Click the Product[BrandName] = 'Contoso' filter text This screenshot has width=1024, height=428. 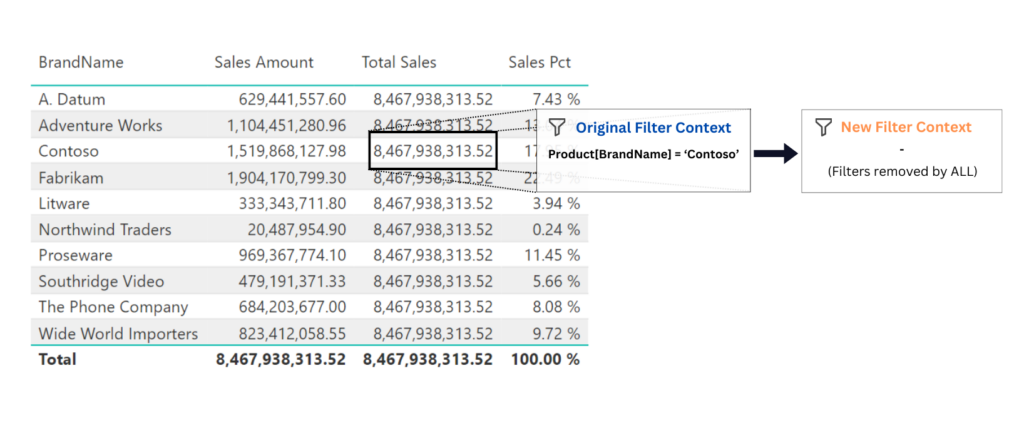click(643, 155)
